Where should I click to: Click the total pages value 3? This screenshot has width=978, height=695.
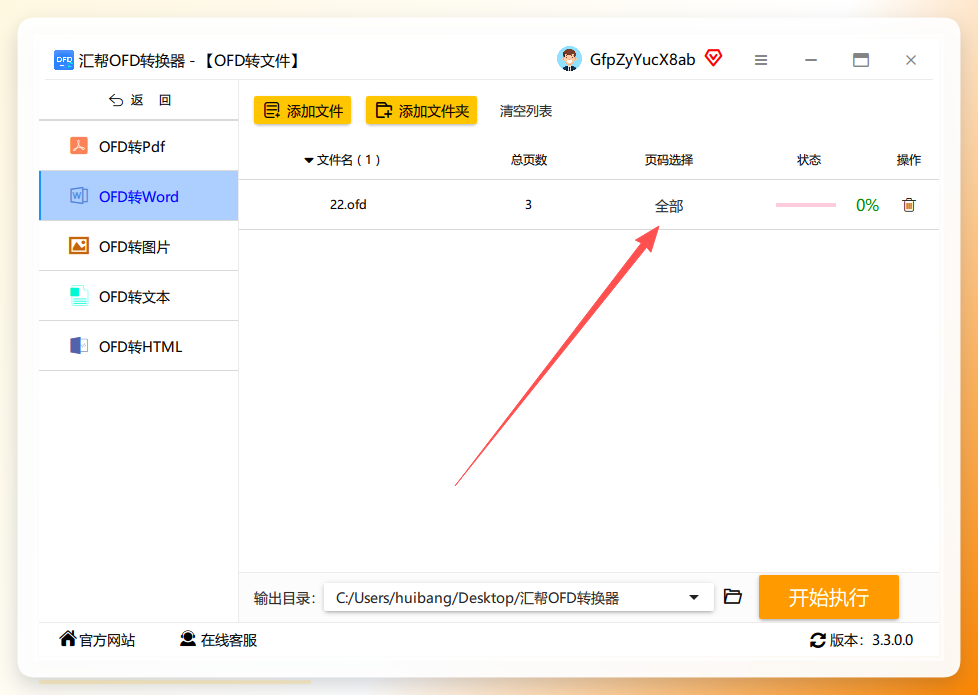coord(528,205)
